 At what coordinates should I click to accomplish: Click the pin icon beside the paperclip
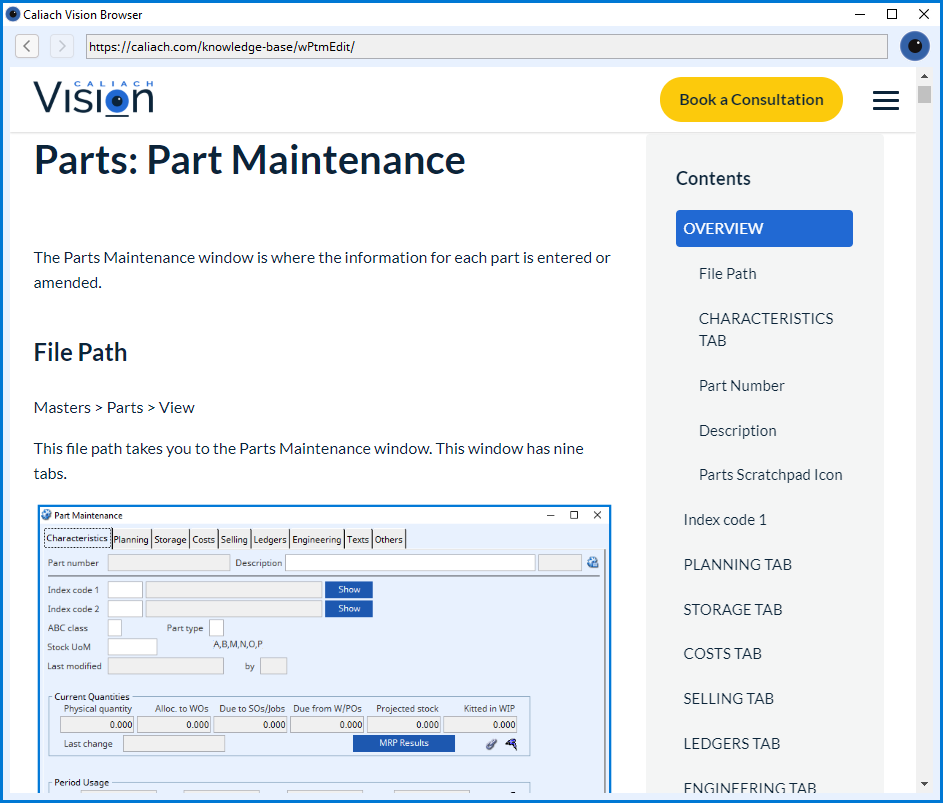(511, 744)
